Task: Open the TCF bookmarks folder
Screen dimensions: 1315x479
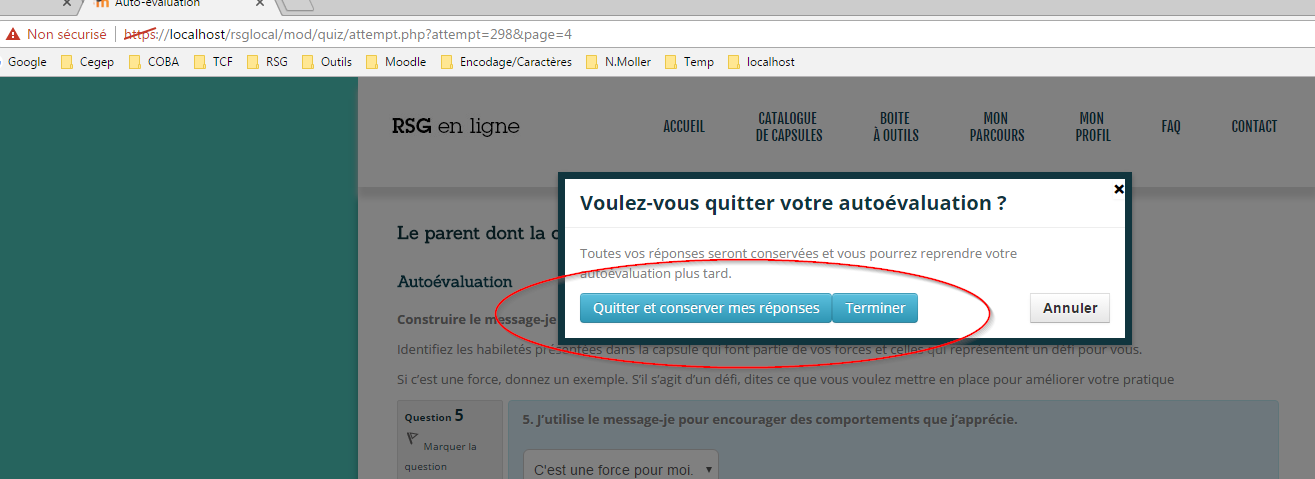Action: [213, 62]
